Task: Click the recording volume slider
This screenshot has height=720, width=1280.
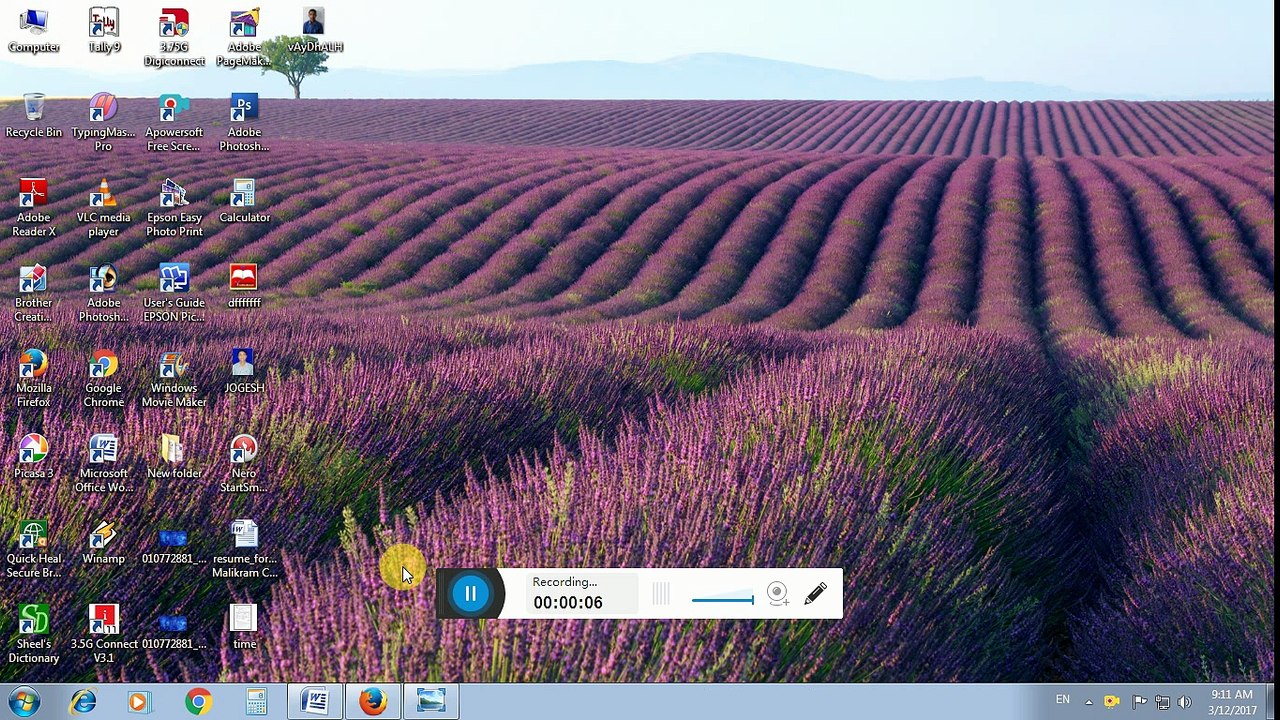Action: 722,600
